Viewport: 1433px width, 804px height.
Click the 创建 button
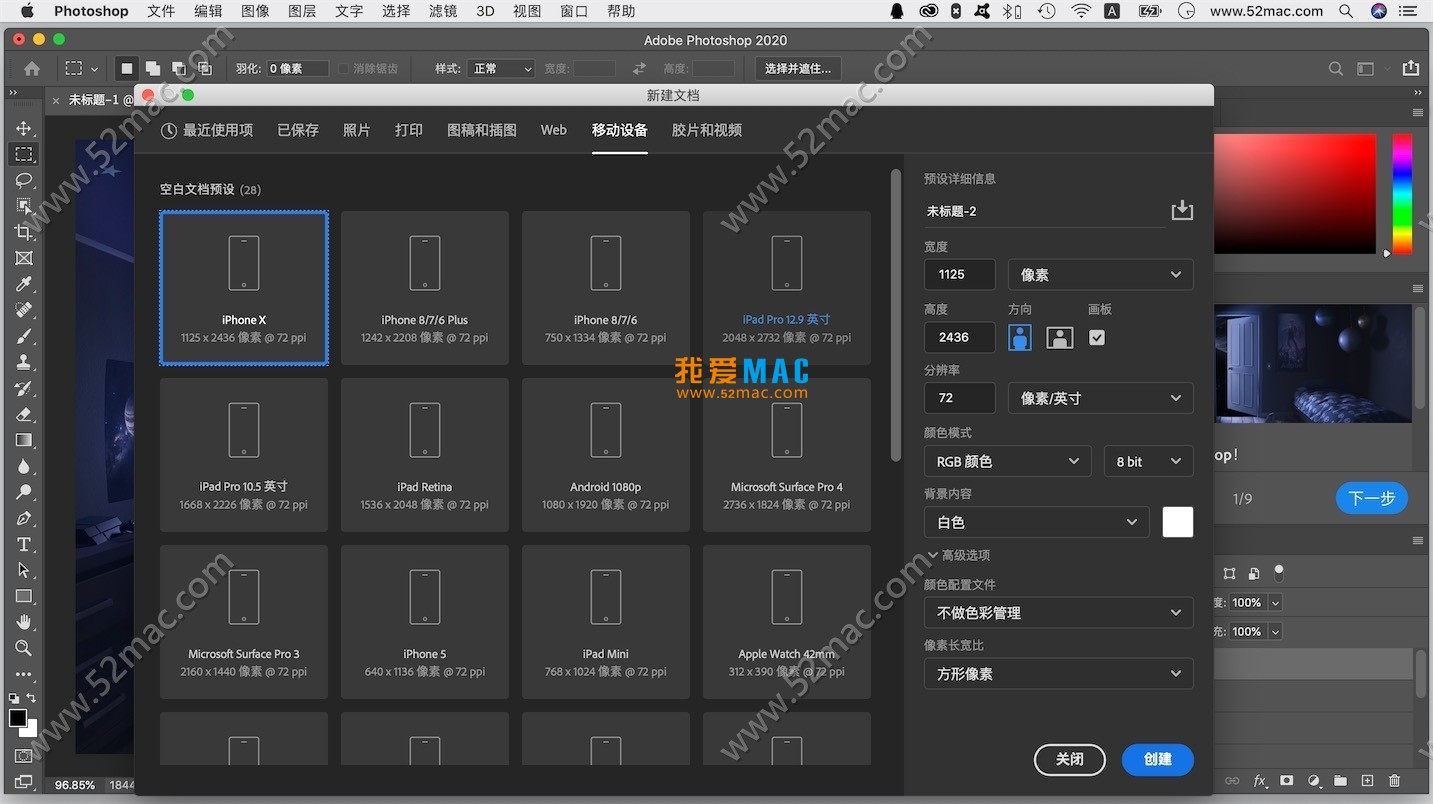1157,759
